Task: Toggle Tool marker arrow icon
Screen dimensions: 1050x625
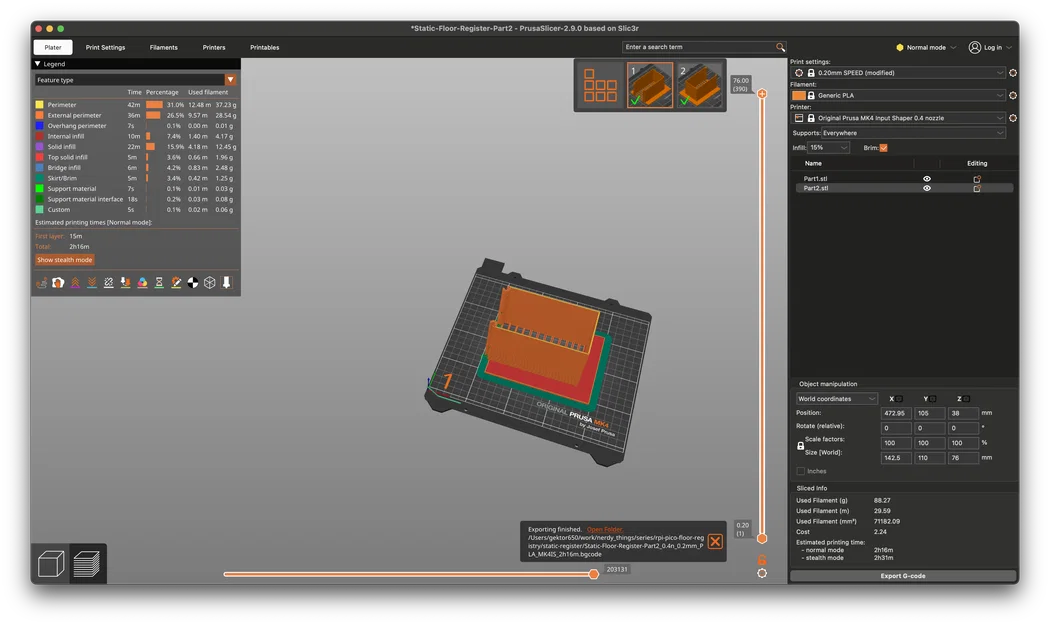Action: pyautogui.click(x=226, y=283)
